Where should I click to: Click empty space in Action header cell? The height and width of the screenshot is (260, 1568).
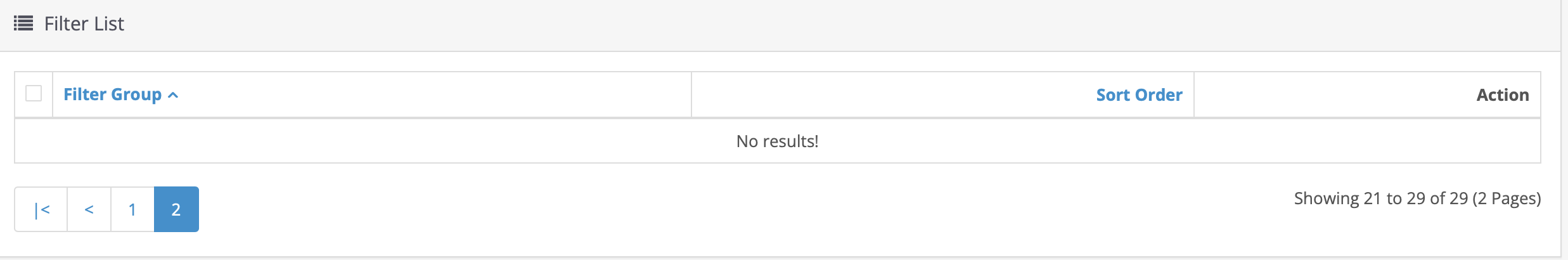coord(1331,94)
